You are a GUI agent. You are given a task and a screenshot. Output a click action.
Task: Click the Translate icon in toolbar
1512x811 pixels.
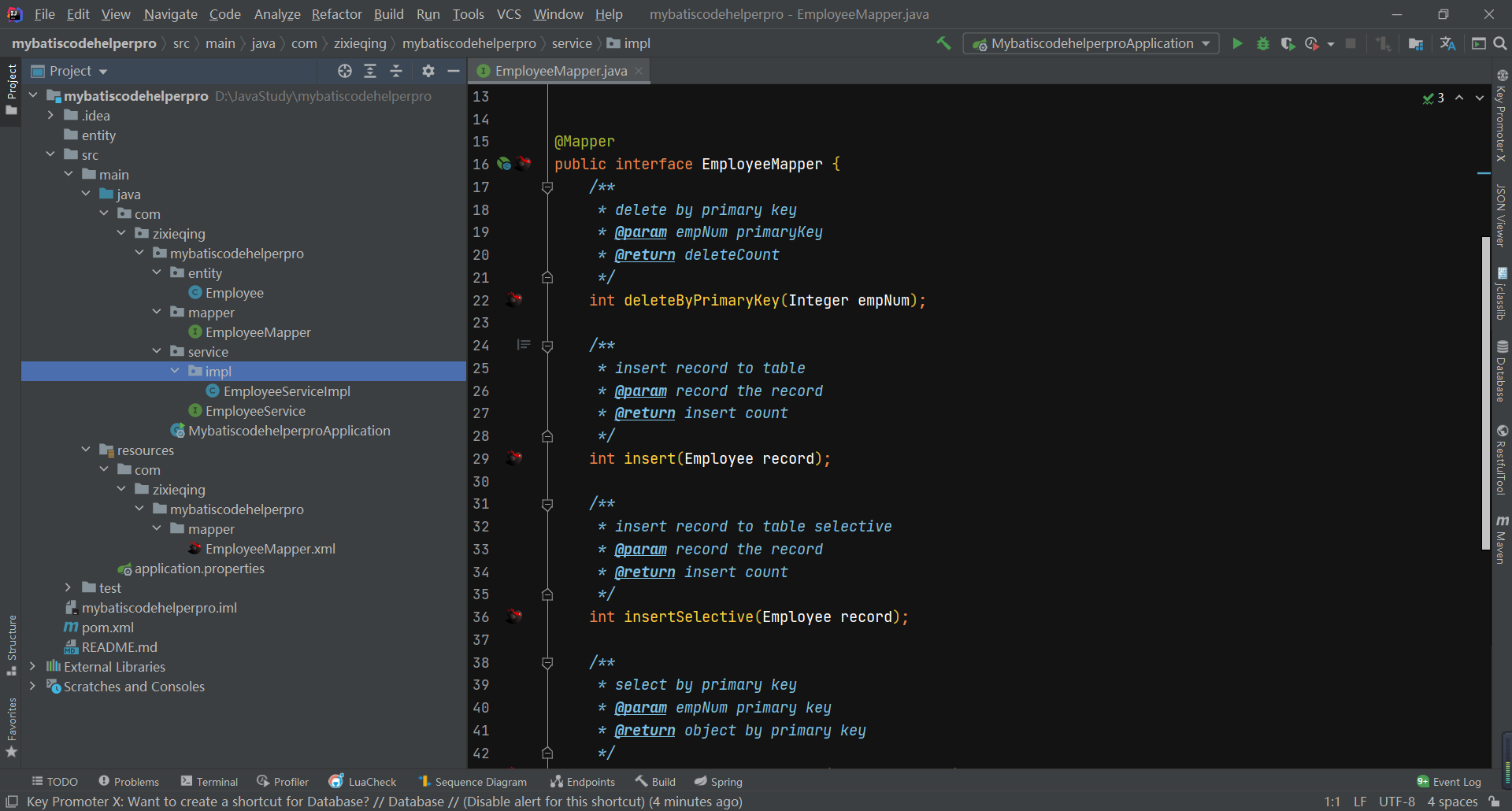[x=1447, y=43]
